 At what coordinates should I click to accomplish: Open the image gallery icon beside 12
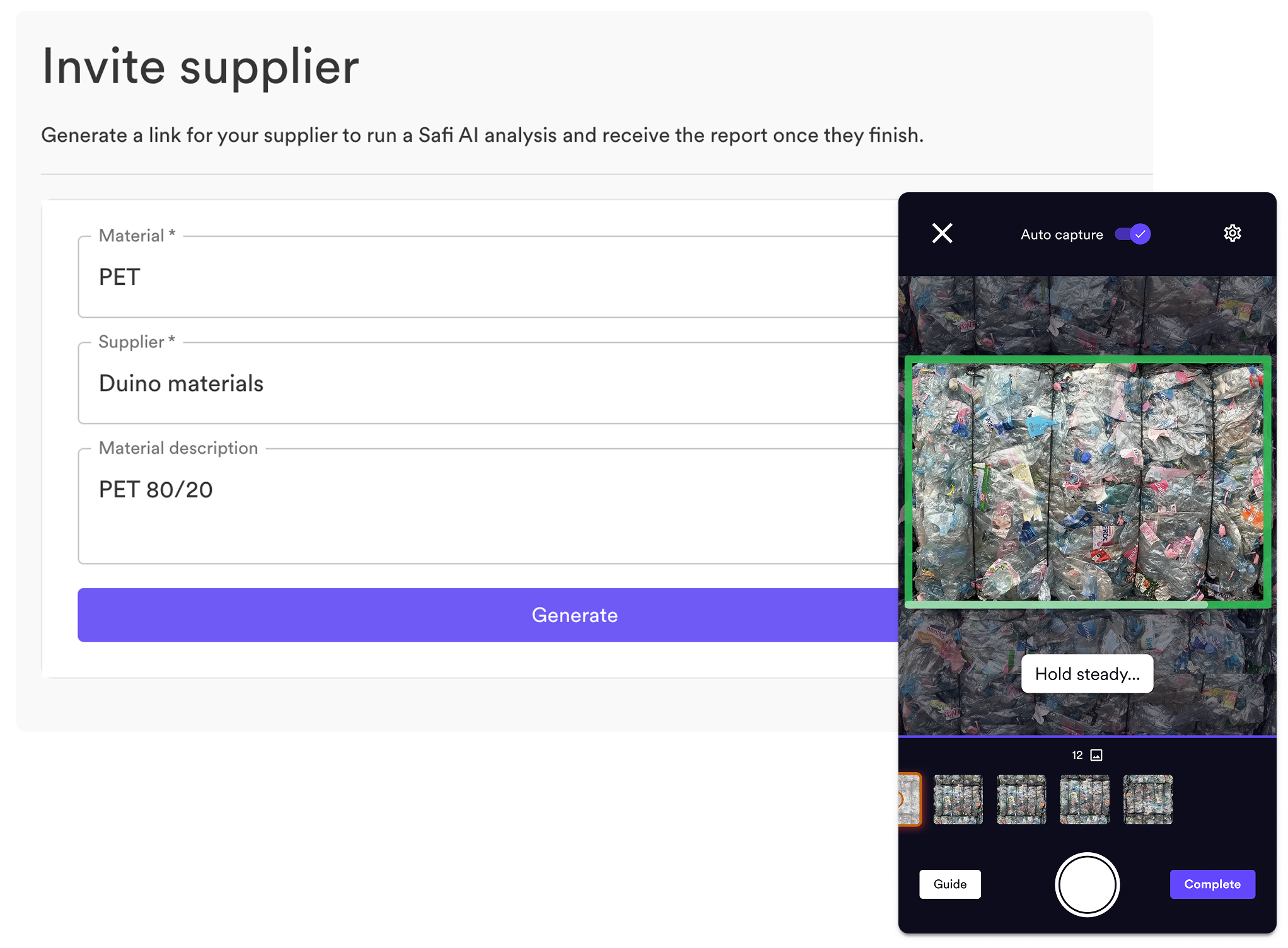click(x=1096, y=754)
